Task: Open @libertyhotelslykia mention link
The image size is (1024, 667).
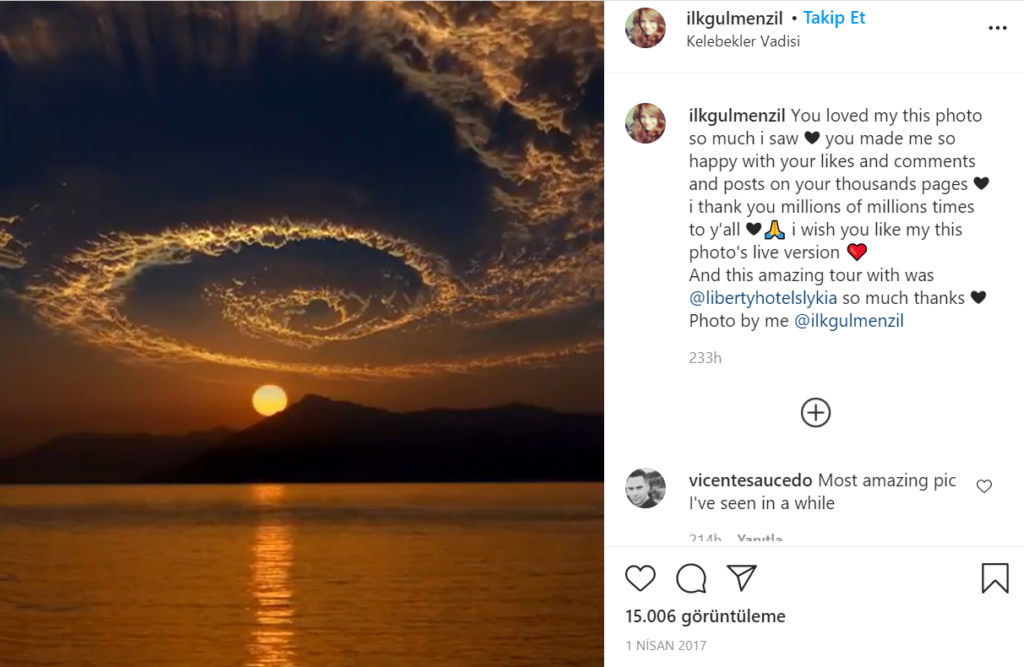Action: tap(778, 298)
